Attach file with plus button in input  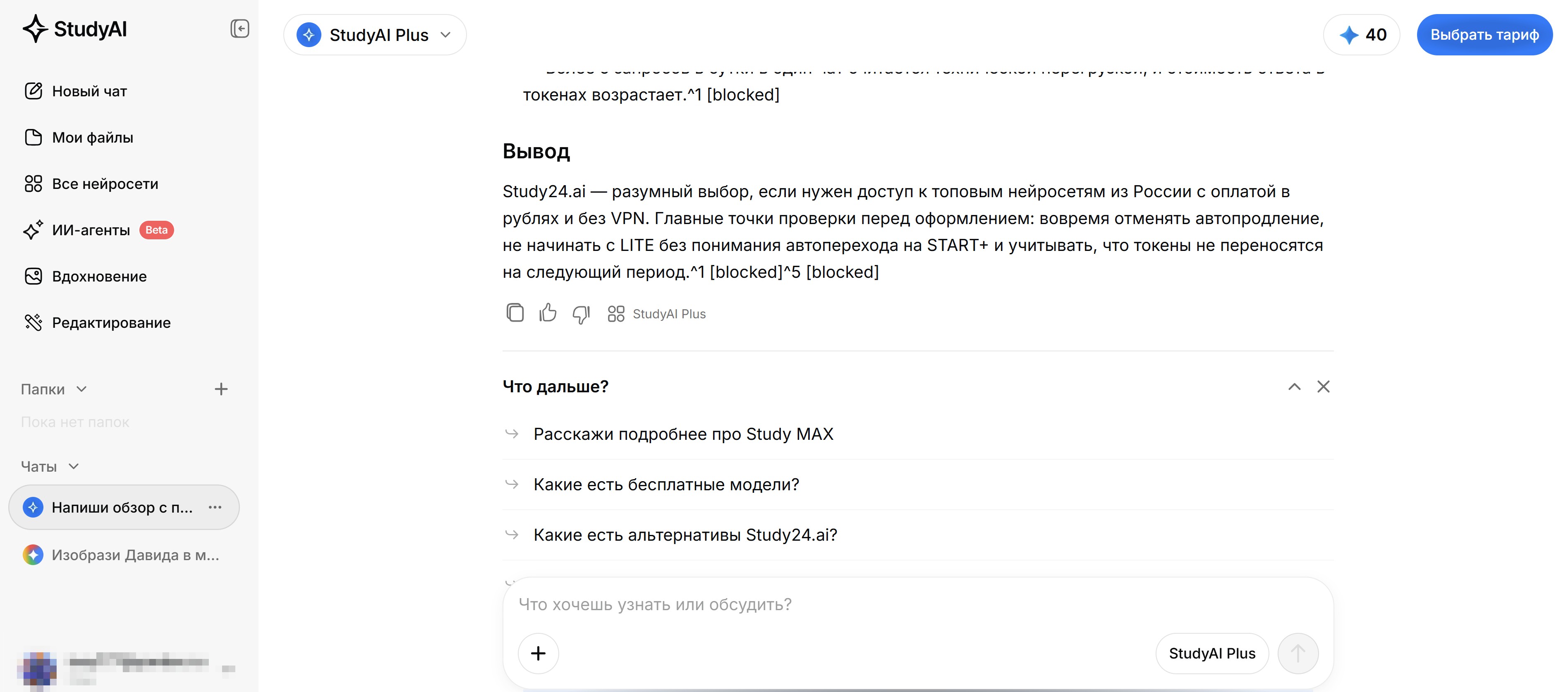tap(538, 653)
